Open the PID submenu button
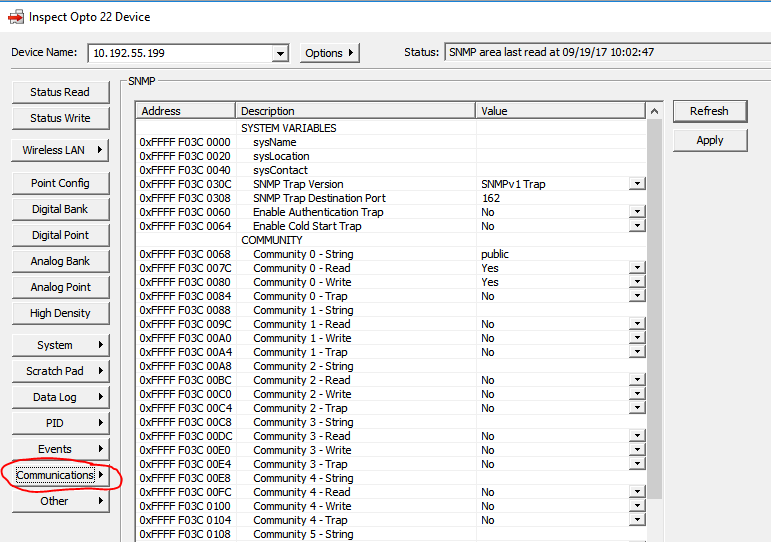Viewport: 771px width, 542px height. [60, 423]
